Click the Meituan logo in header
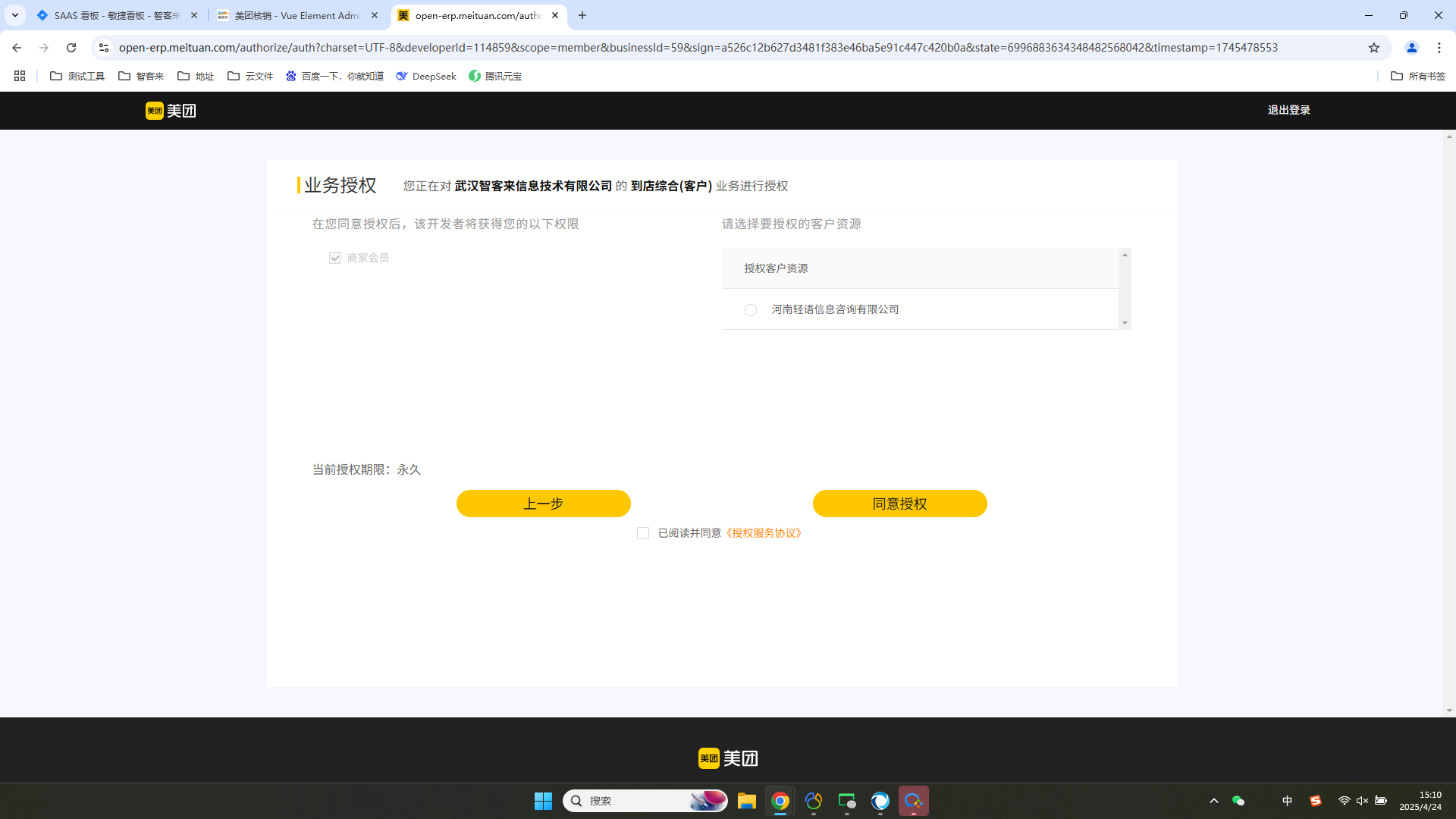The height and width of the screenshot is (819, 1456). coord(171,111)
